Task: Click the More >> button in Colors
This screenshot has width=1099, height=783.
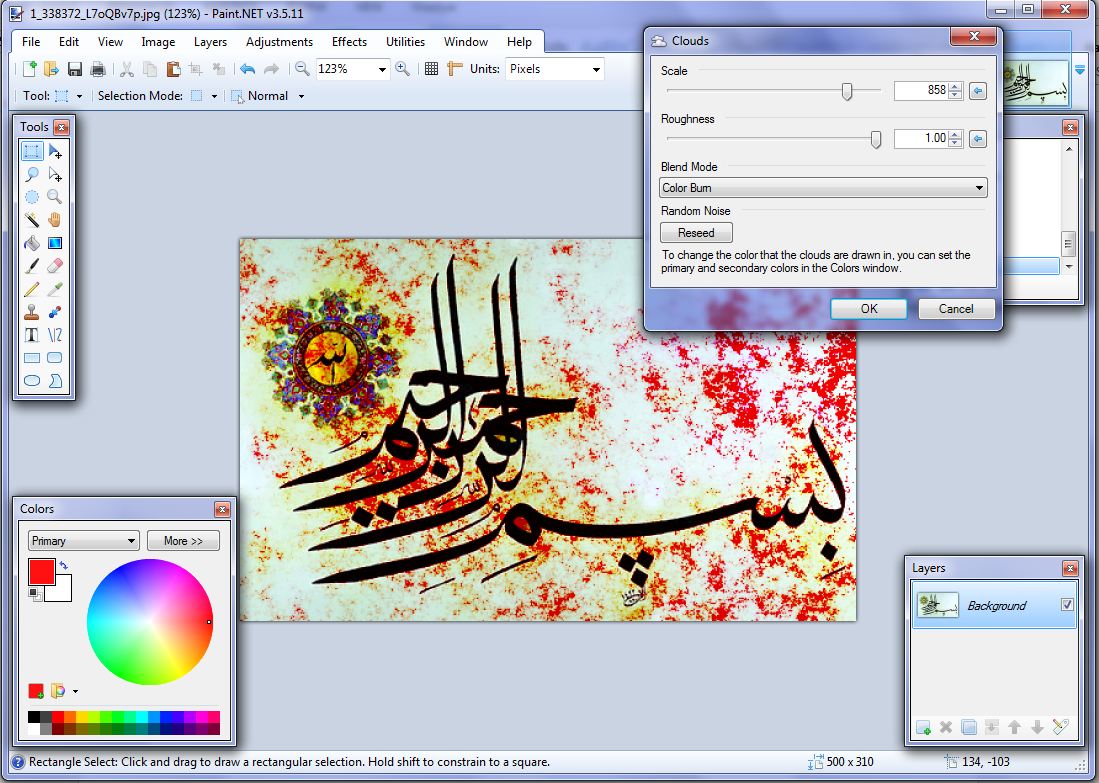Action: coord(183,541)
